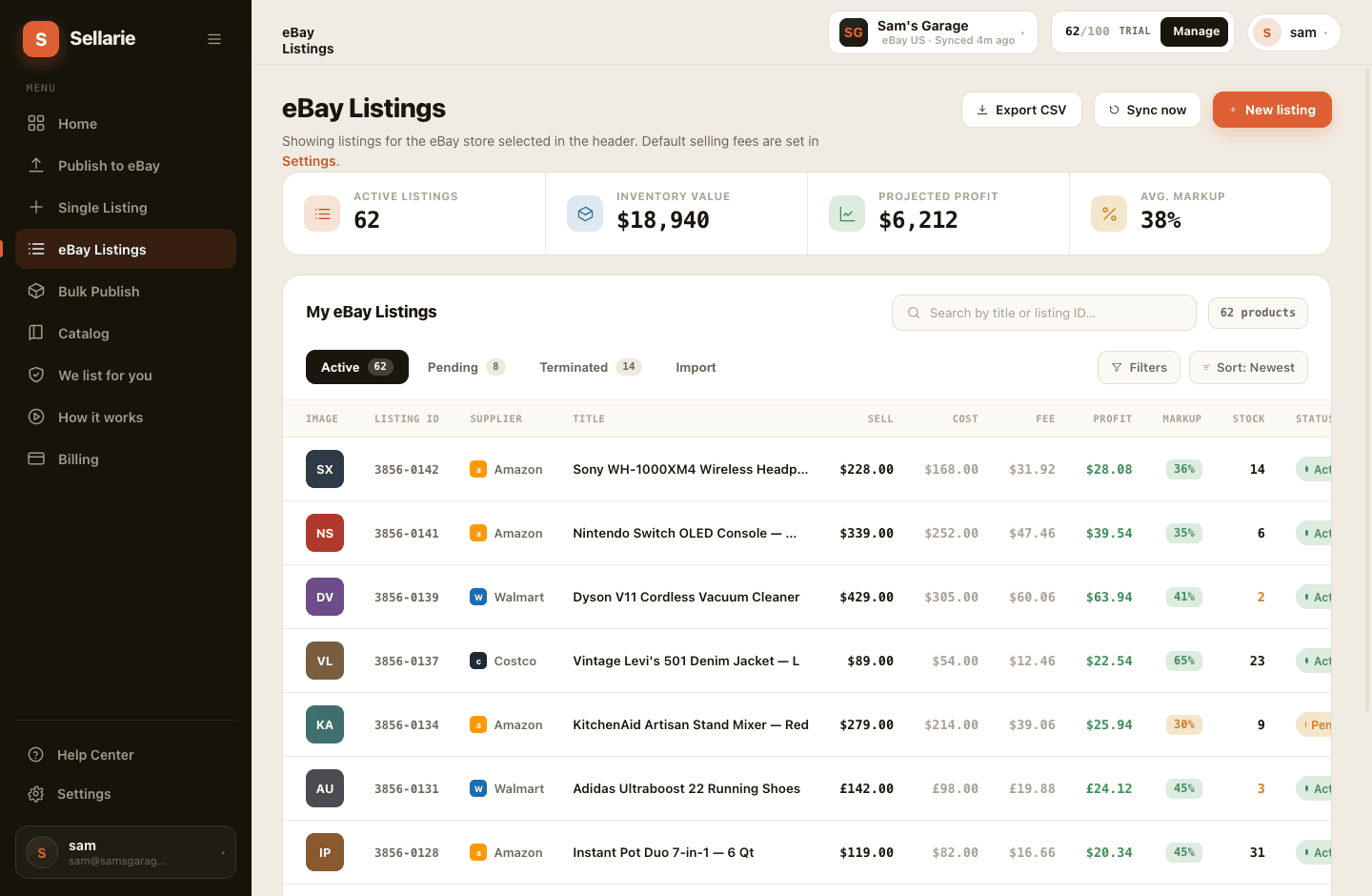The width and height of the screenshot is (1372, 896).
Task: Click the Manage trial button
Action: [1196, 31]
